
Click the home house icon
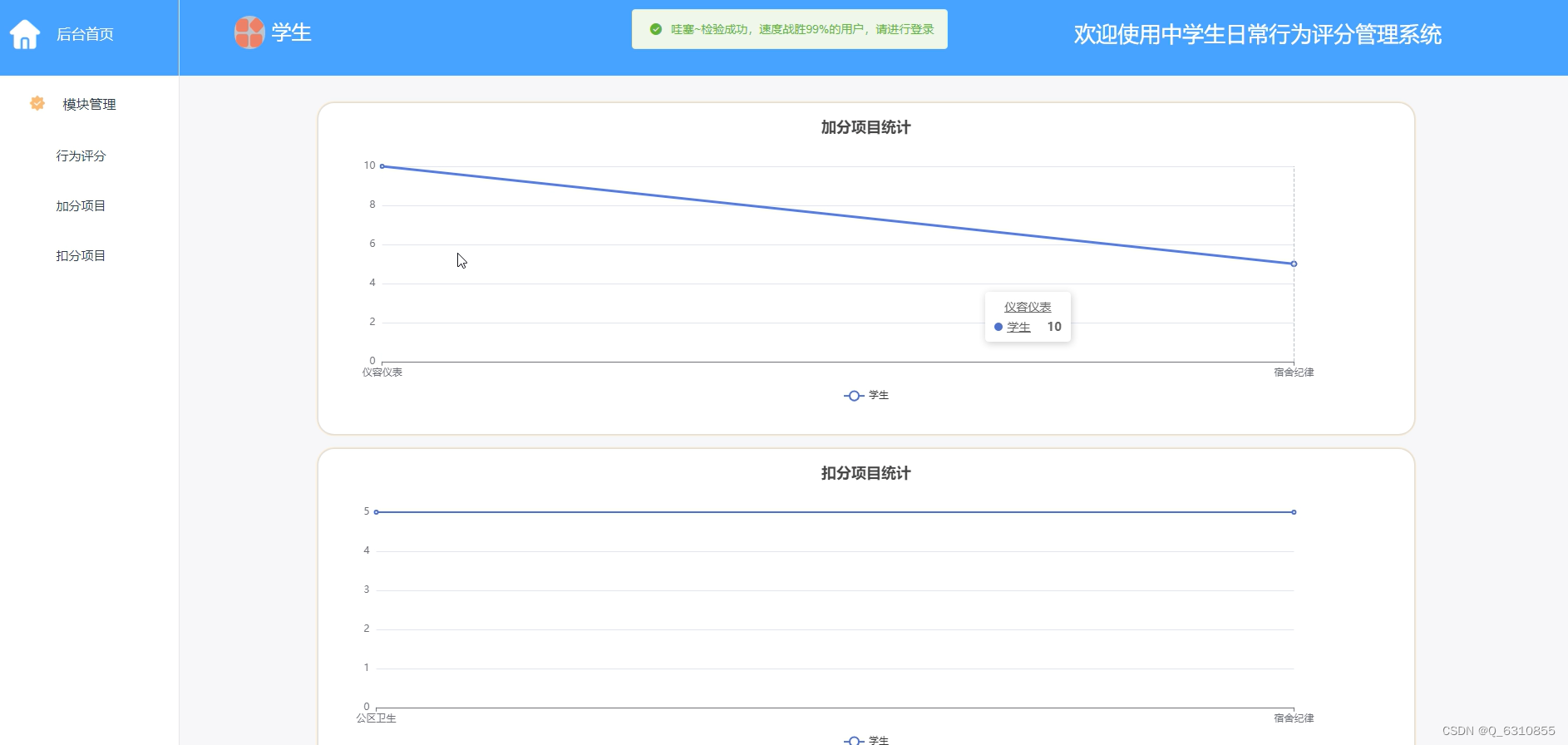(x=25, y=34)
